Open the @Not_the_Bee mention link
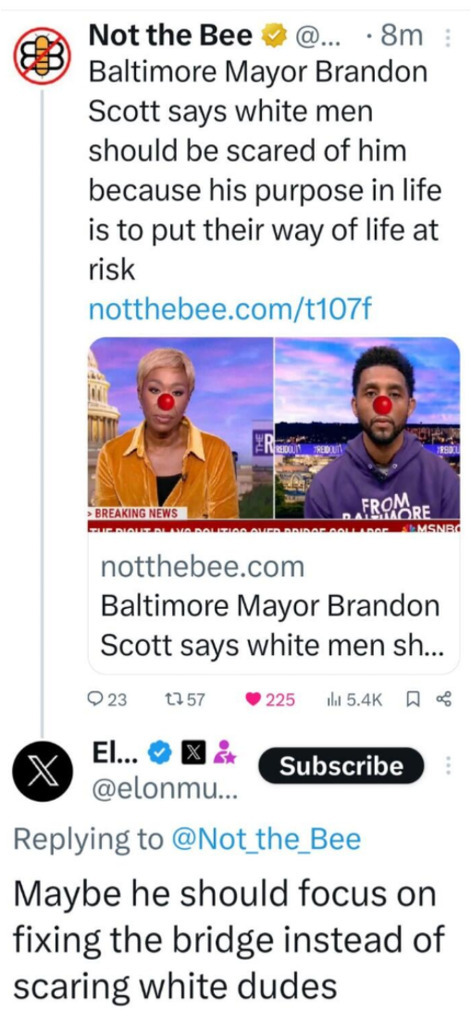471x1024 pixels. click(x=265, y=839)
